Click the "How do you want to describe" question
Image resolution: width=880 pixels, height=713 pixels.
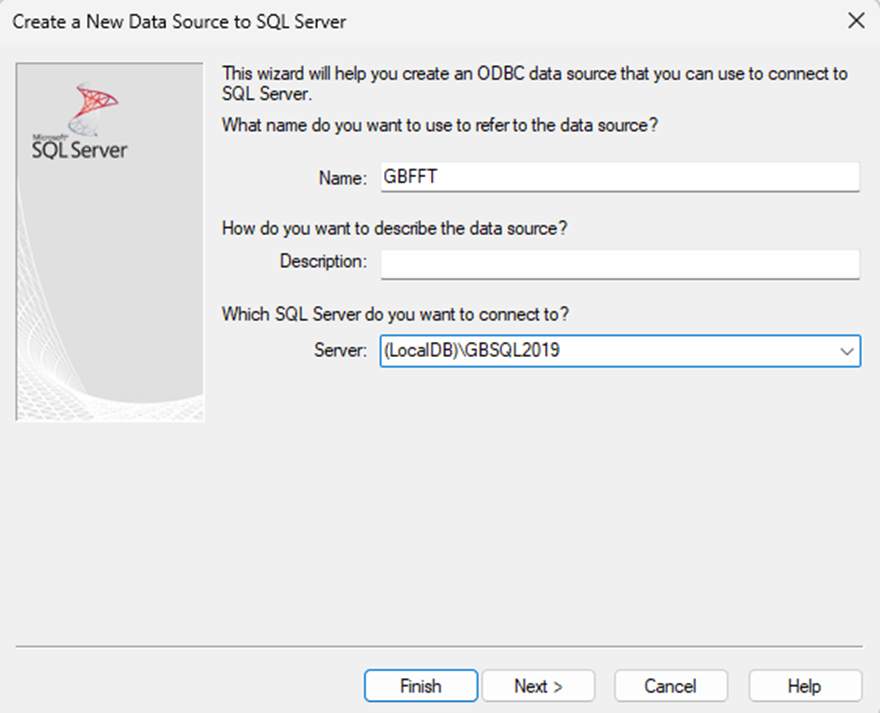394,227
